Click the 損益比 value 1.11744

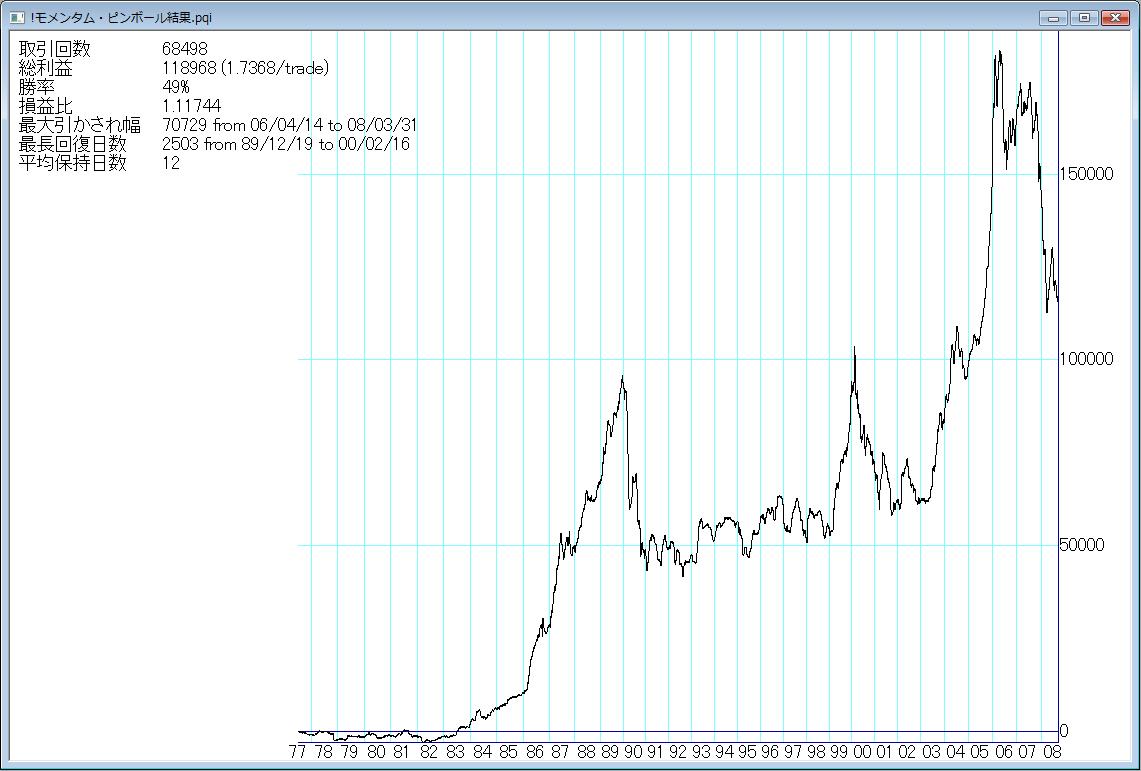[191, 106]
